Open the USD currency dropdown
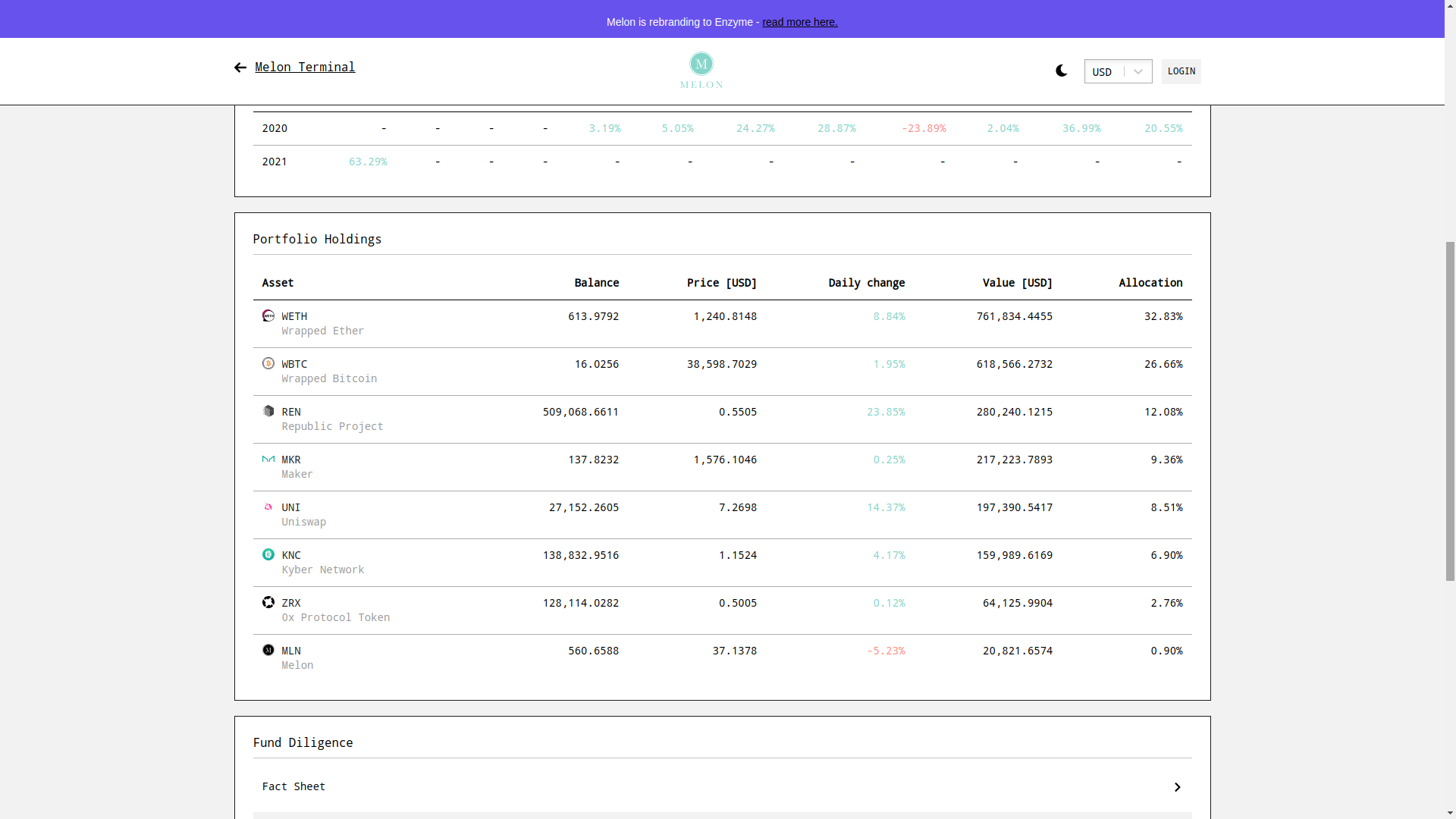1456x819 pixels. coord(1118,71)
